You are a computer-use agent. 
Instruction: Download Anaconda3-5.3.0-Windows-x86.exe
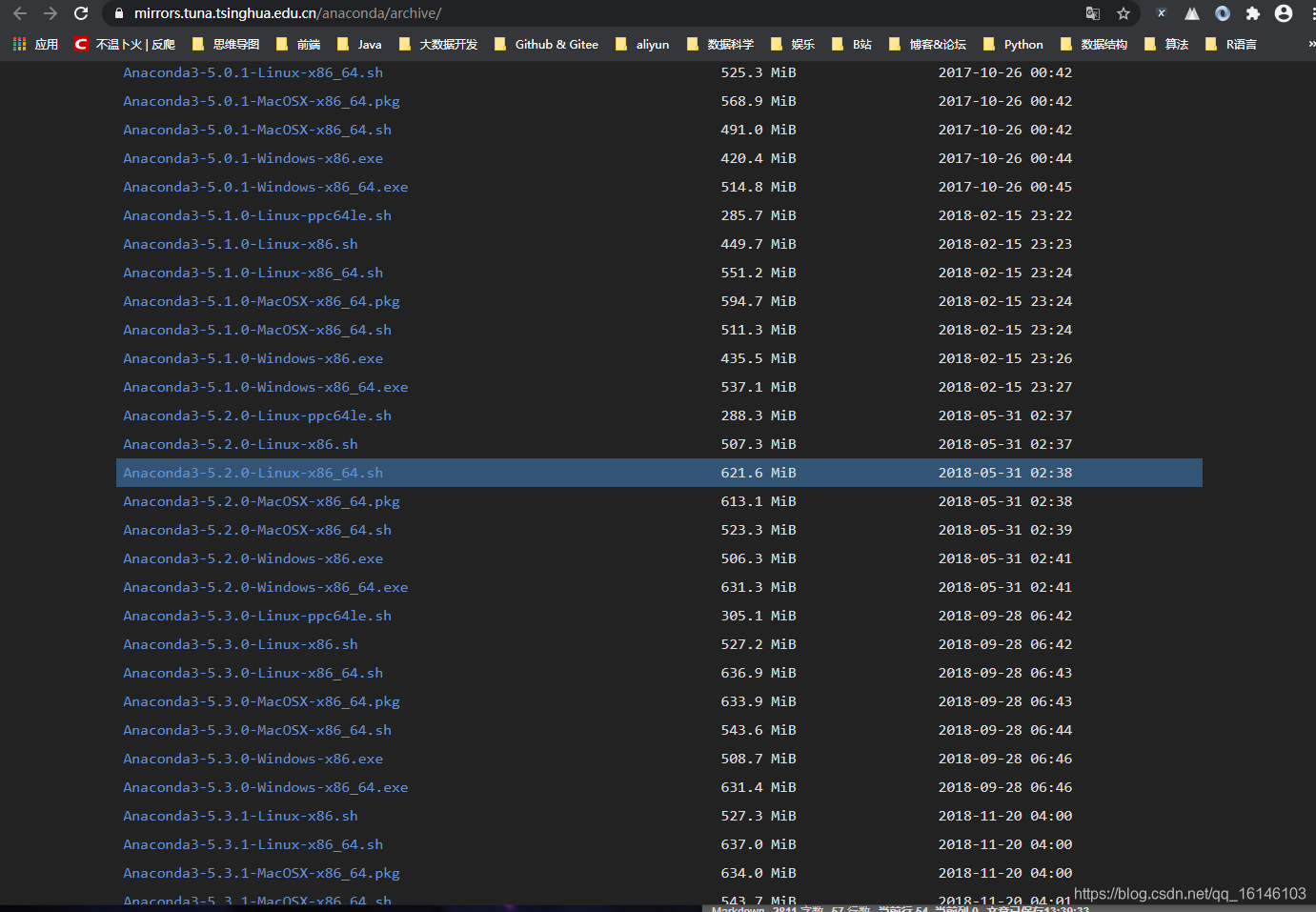tap(253, 759)
